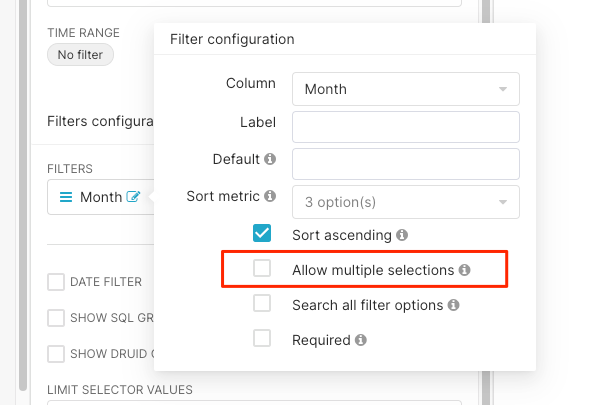The image size is (607, 405).
Task: Click info icon next to Allow multiple selections
Action: coord(465,270)
